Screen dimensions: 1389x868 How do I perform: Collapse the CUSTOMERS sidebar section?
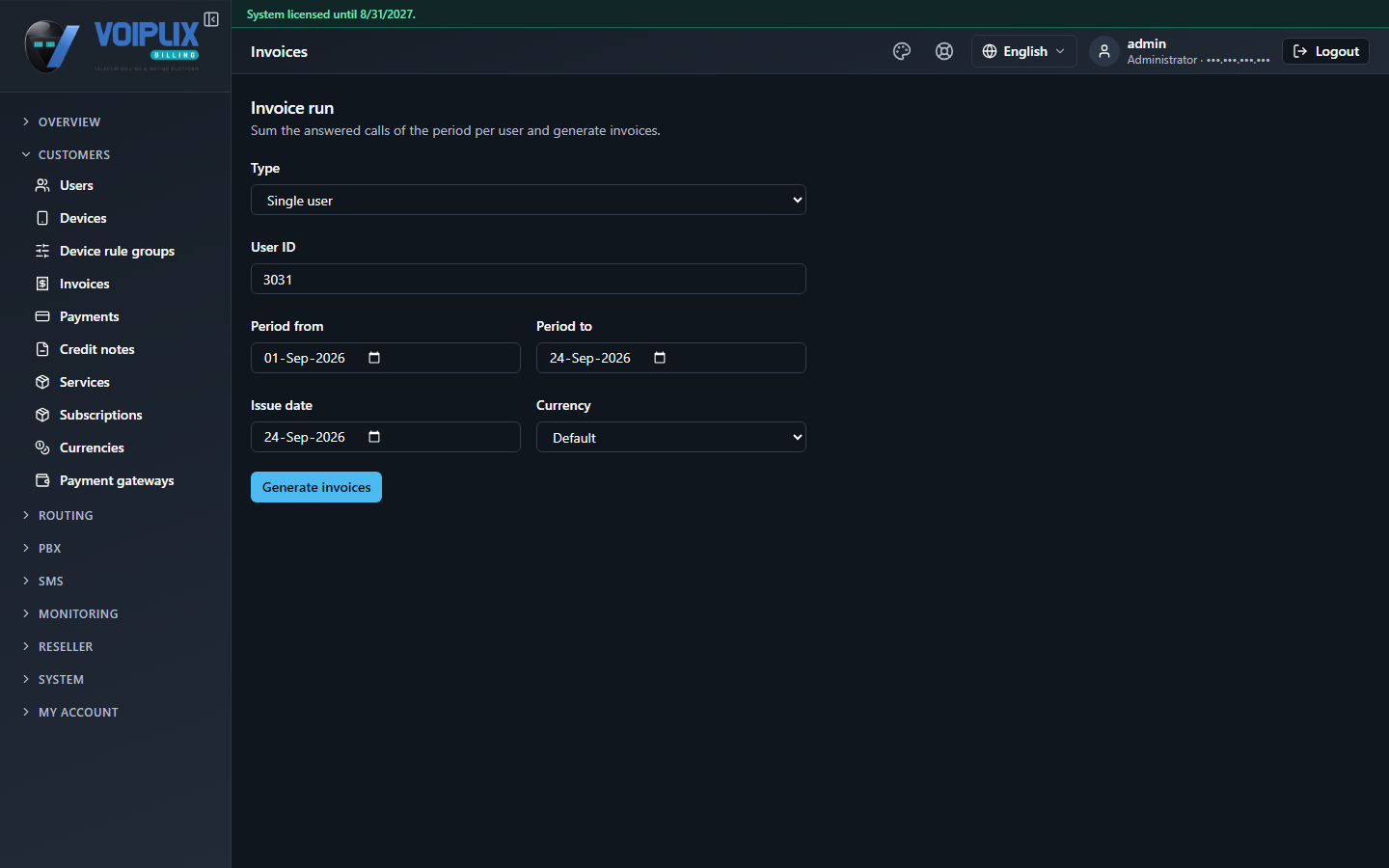click(x=74, y=155)
